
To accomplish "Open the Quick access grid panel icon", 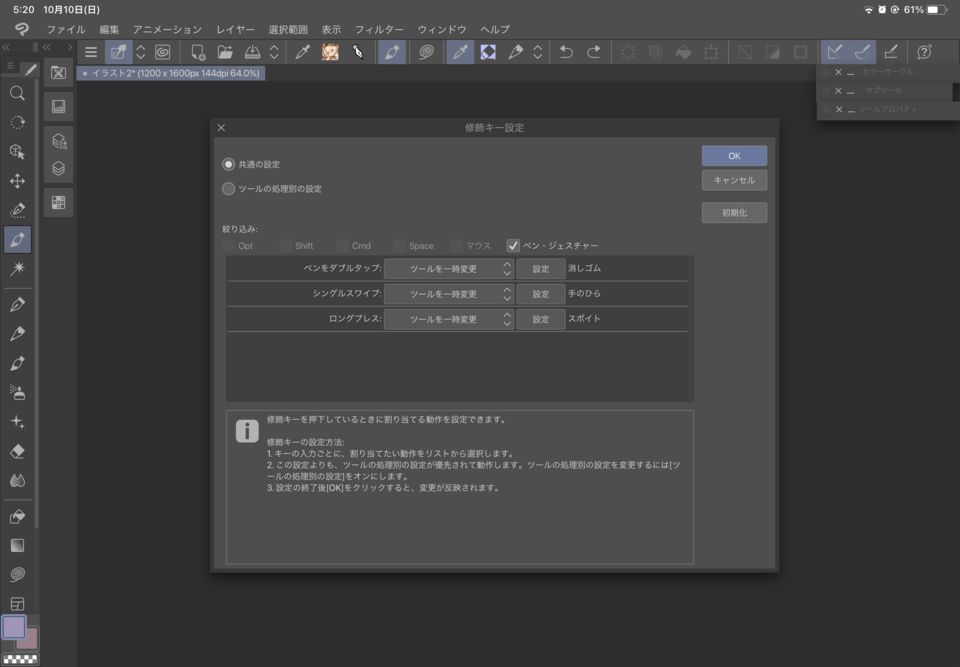I will (x=59, y=203).
